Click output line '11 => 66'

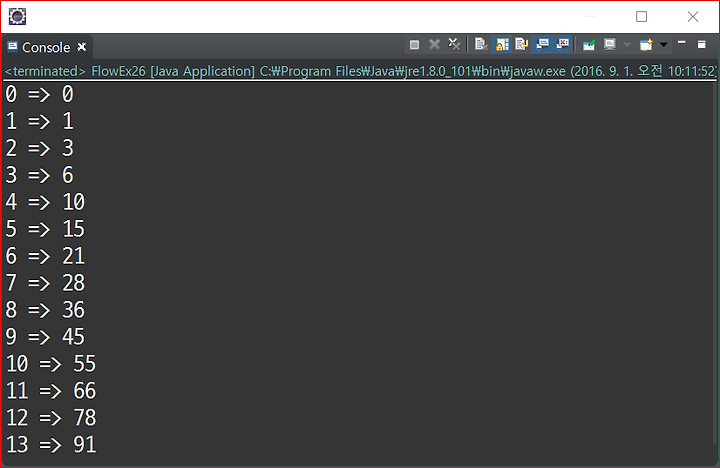click(x=51, y=391)
